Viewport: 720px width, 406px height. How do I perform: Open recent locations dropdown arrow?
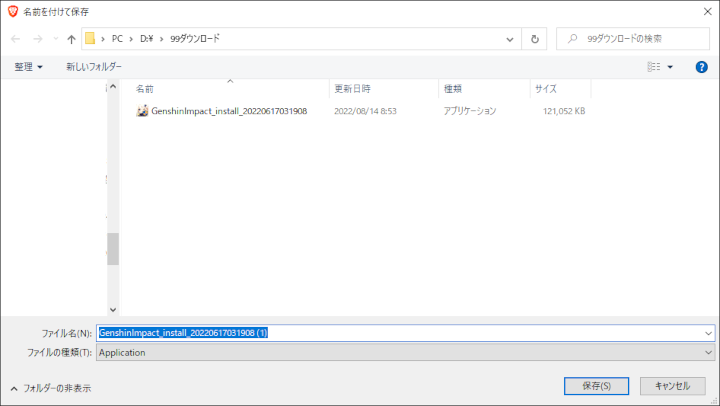click(56, 39)
